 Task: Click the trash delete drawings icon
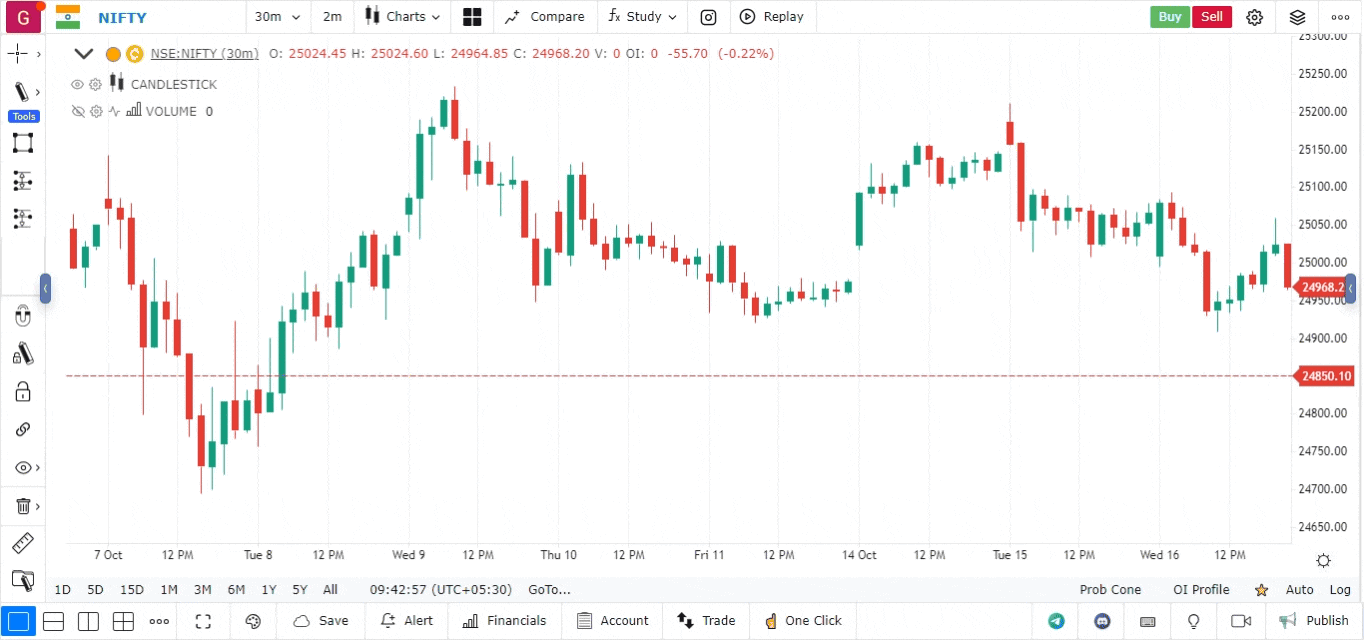coord(22,506)
